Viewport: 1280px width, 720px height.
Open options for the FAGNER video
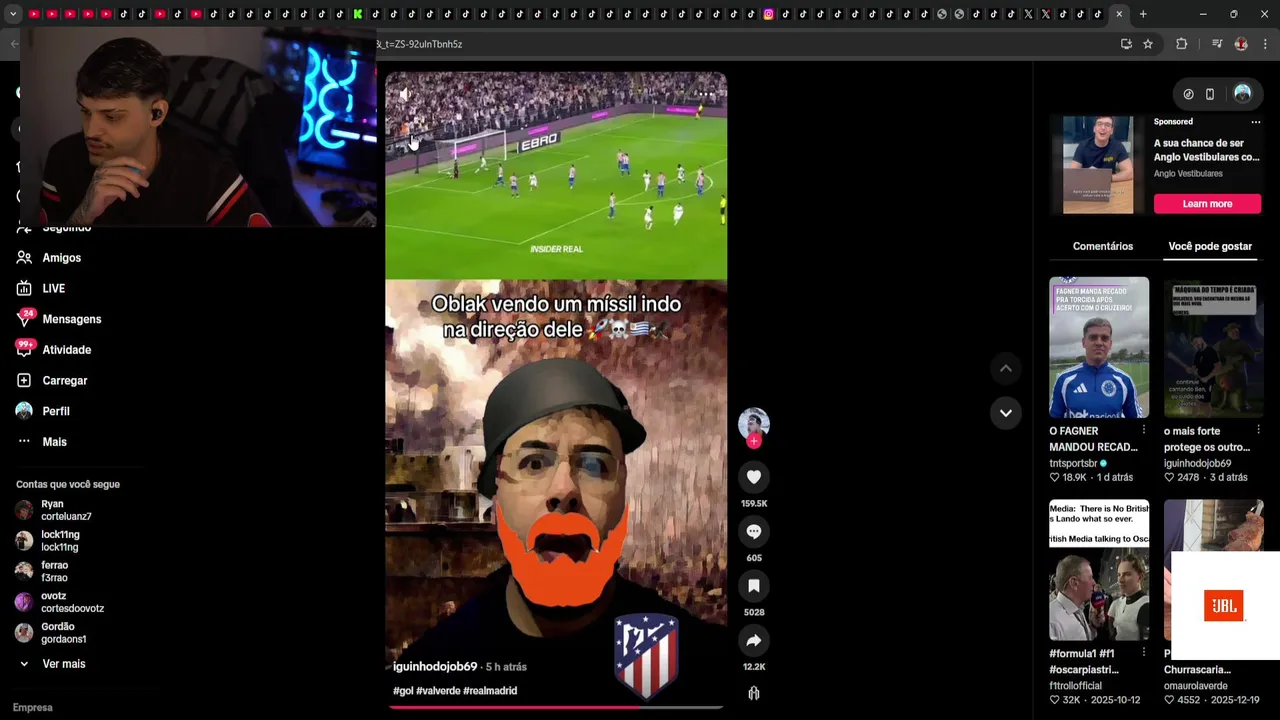coord(1144,430)
